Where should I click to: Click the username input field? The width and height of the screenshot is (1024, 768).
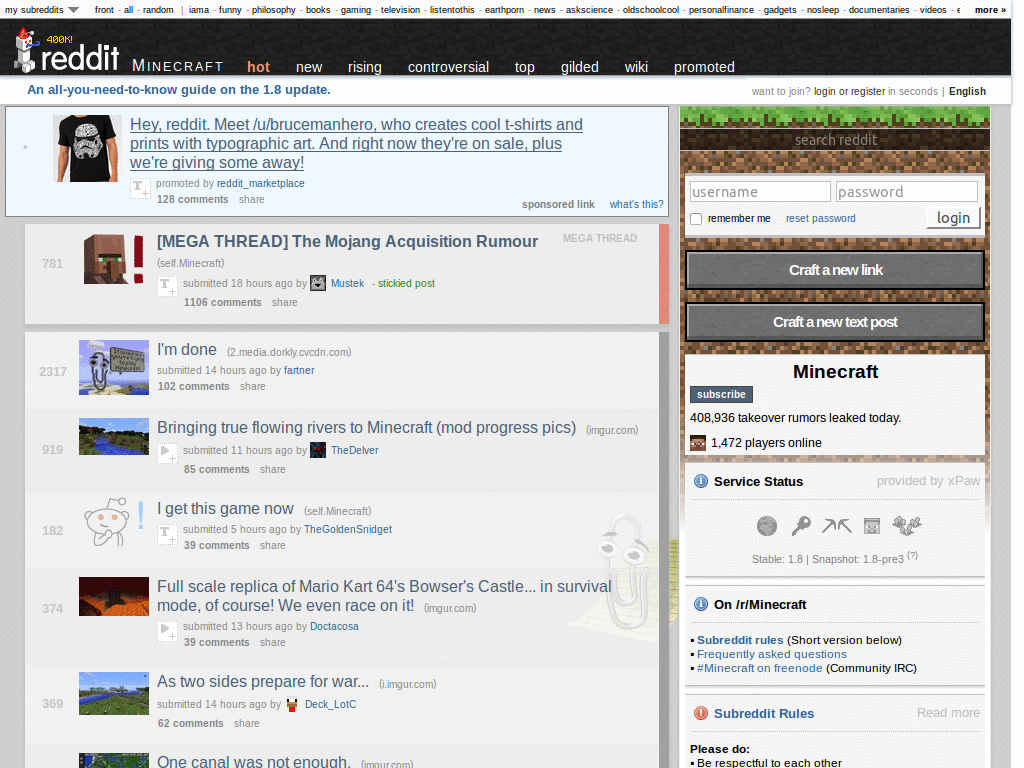click(x=760, y=191)
